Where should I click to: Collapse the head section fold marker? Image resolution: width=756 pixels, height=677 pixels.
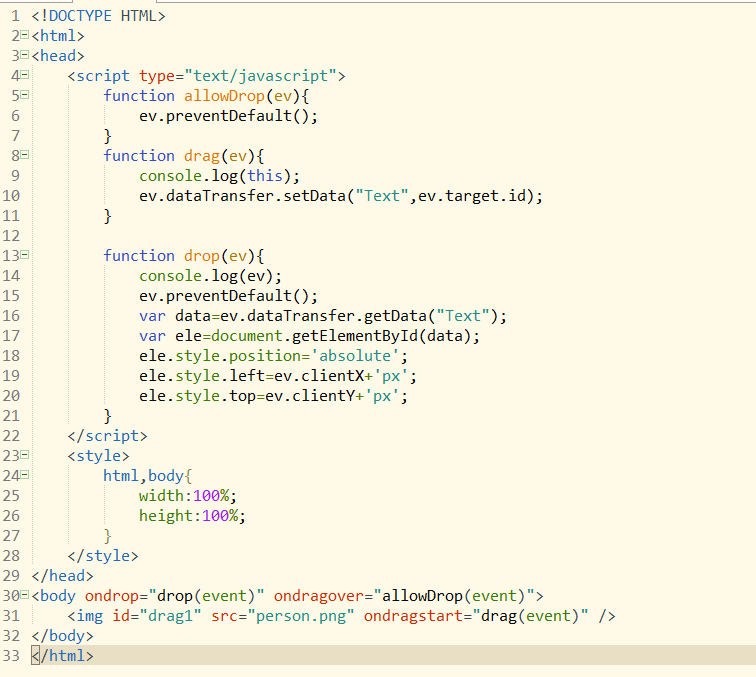[x=25, y=56]
